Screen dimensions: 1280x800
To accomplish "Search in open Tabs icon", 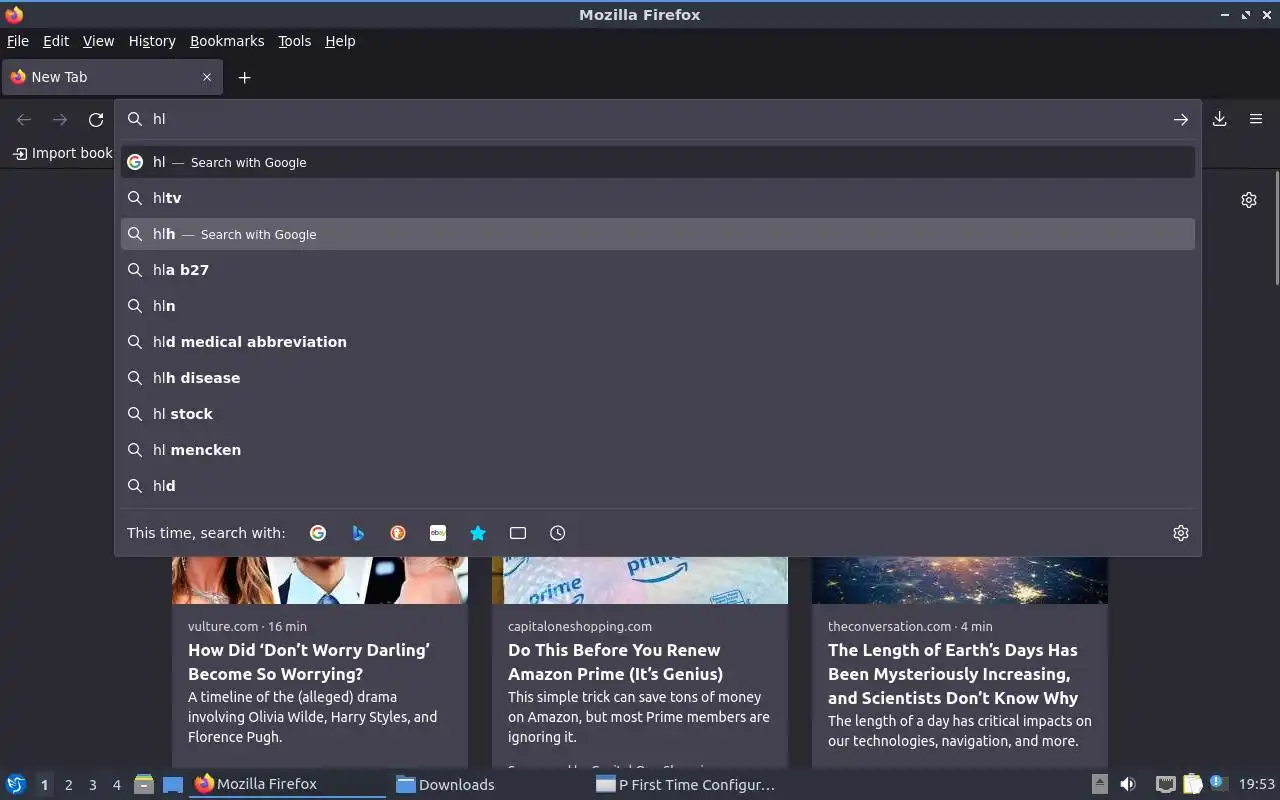I will pos(518,533).
